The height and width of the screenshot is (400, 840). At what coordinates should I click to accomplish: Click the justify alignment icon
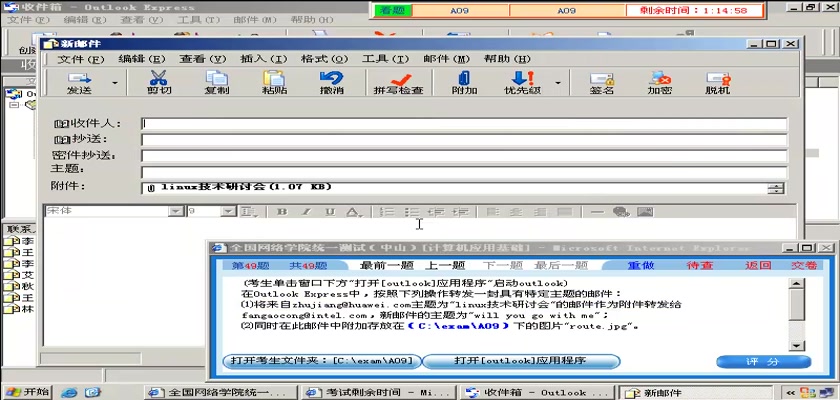(x=565, y=212)
